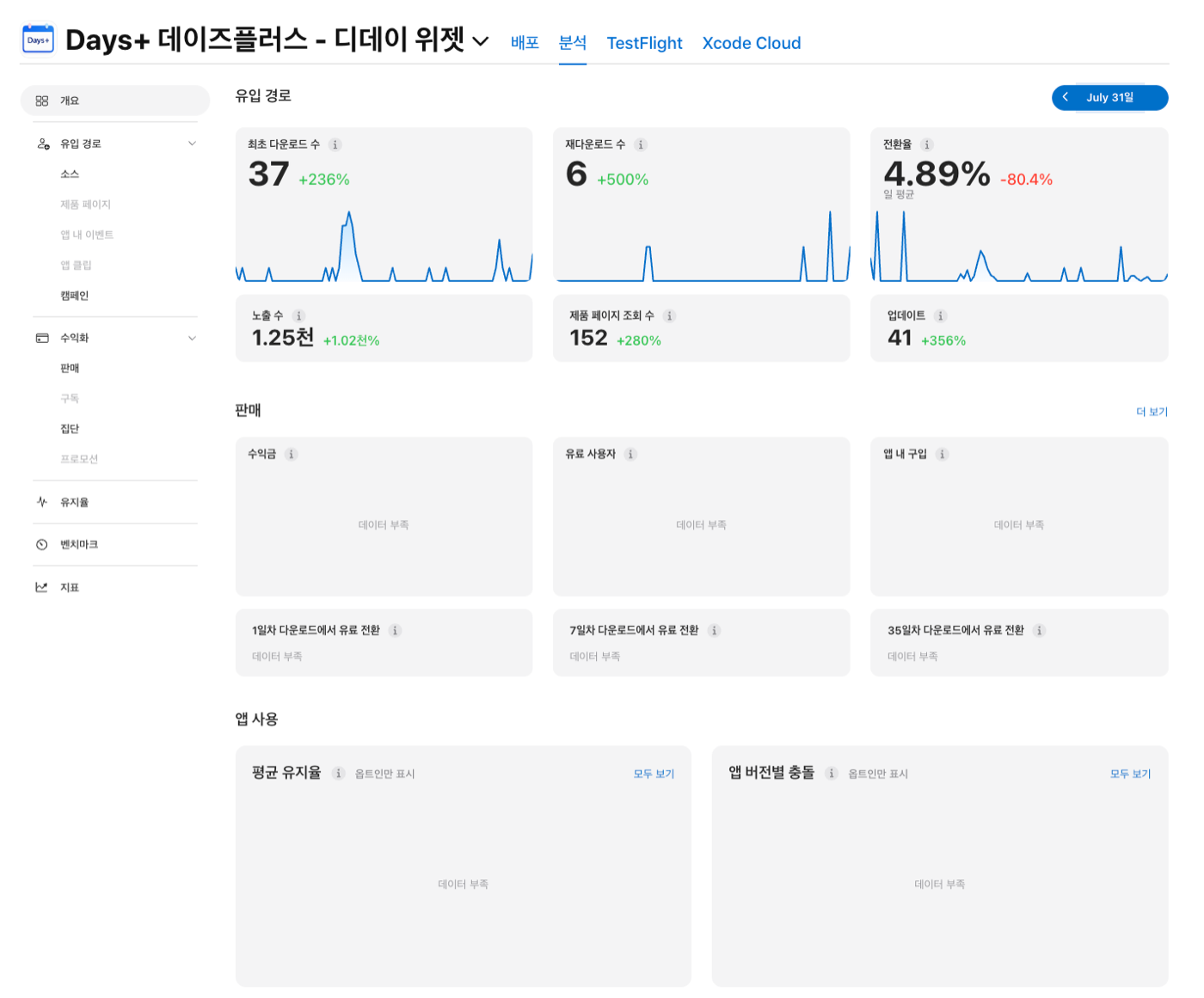This screenshot has height=998, width=1204.
Task: Show info for 최초 다운로드 수
Action: (335, 144)
